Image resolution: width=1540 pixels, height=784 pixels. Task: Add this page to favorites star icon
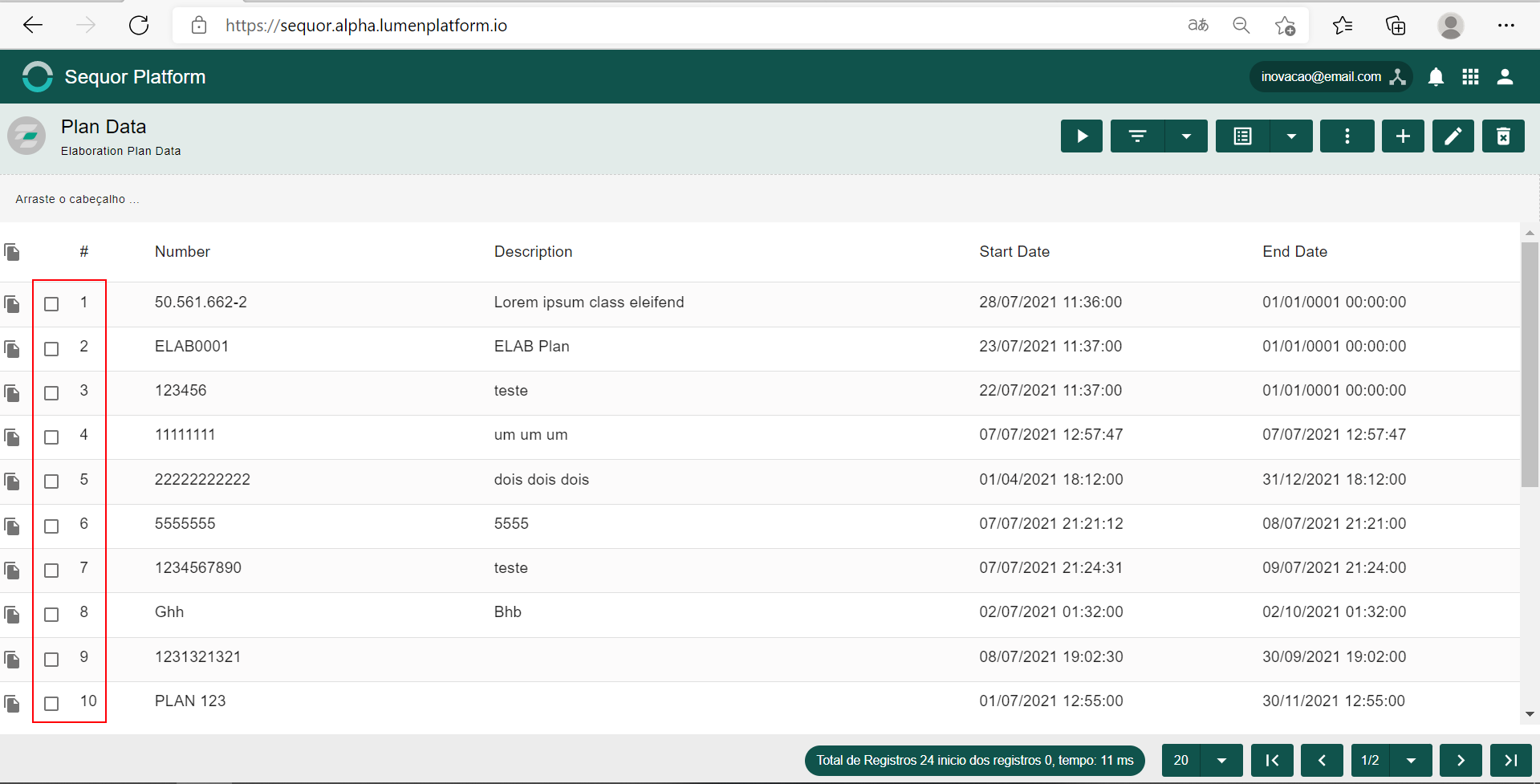(x=1285, y=26)
